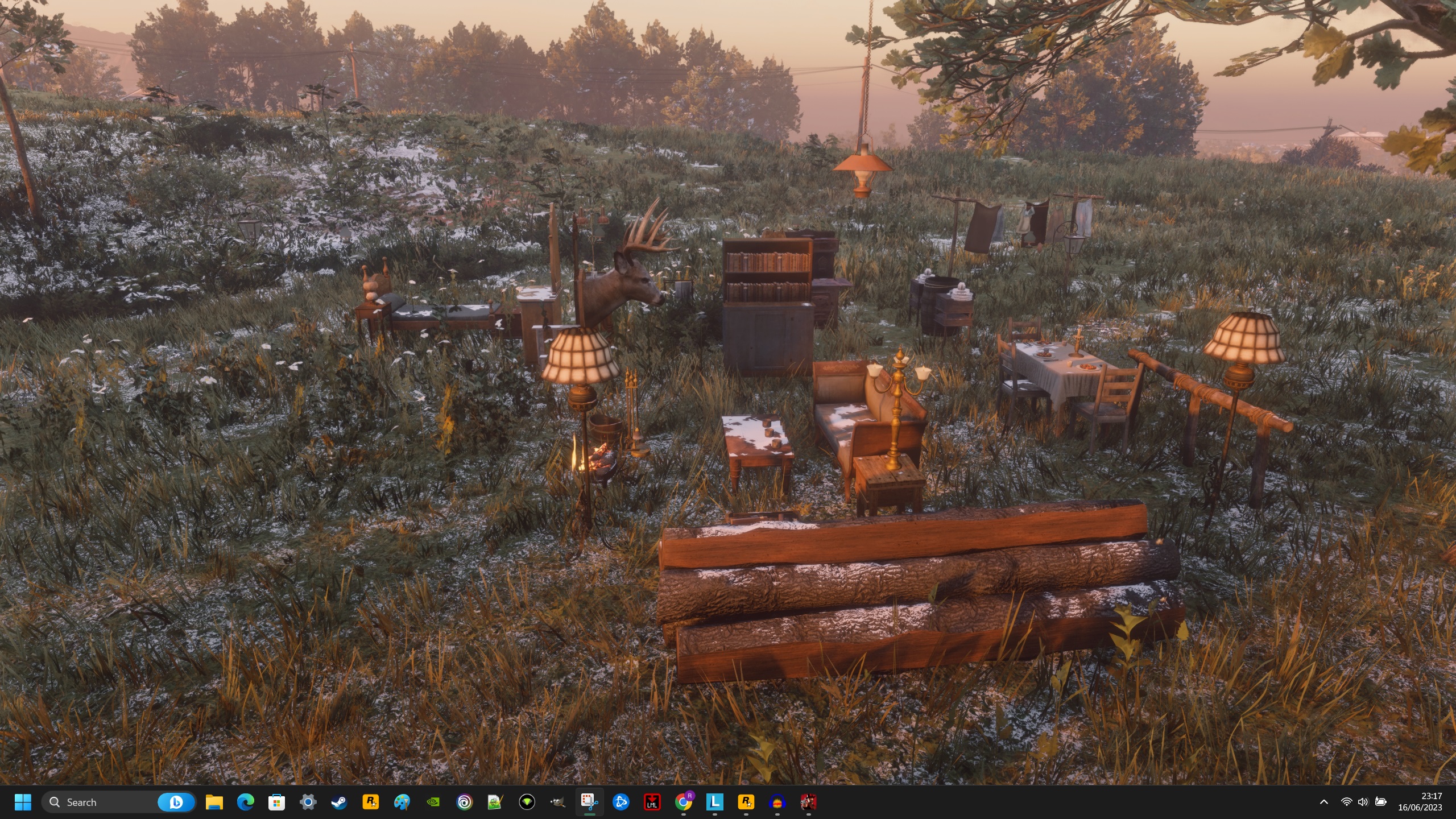The image size is (1456, 819).
Task: Open the Wi-Fi network tray icon
Action: pos(1346,802)
